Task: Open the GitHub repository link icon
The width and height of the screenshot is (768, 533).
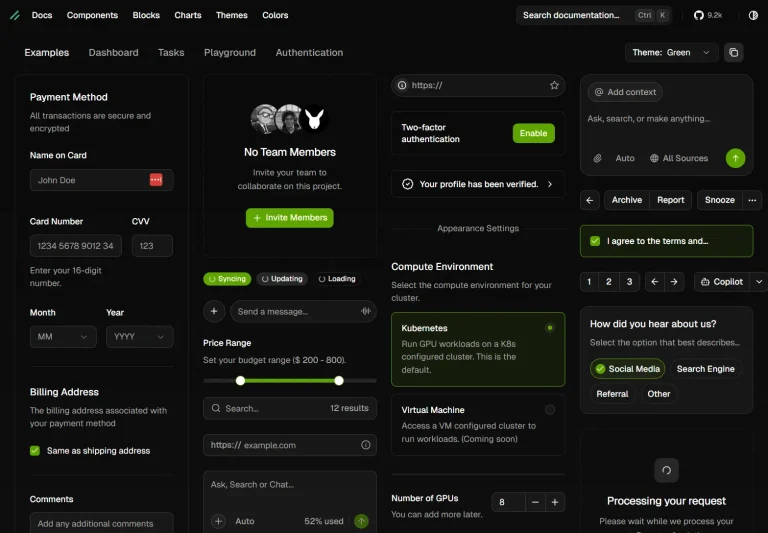Action: pos(698,15)
